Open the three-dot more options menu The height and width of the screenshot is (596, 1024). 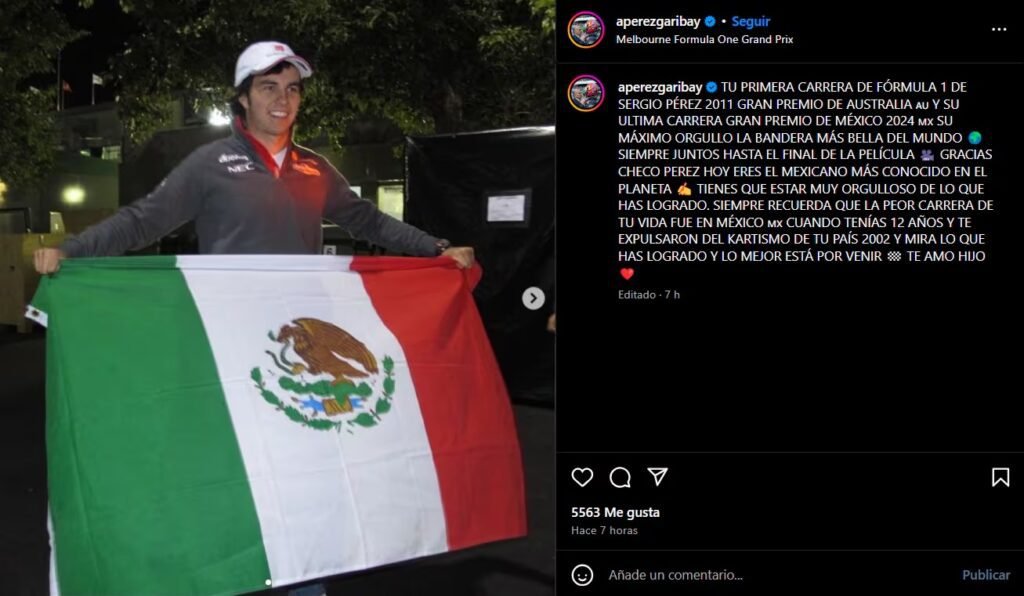coord(999,29)
